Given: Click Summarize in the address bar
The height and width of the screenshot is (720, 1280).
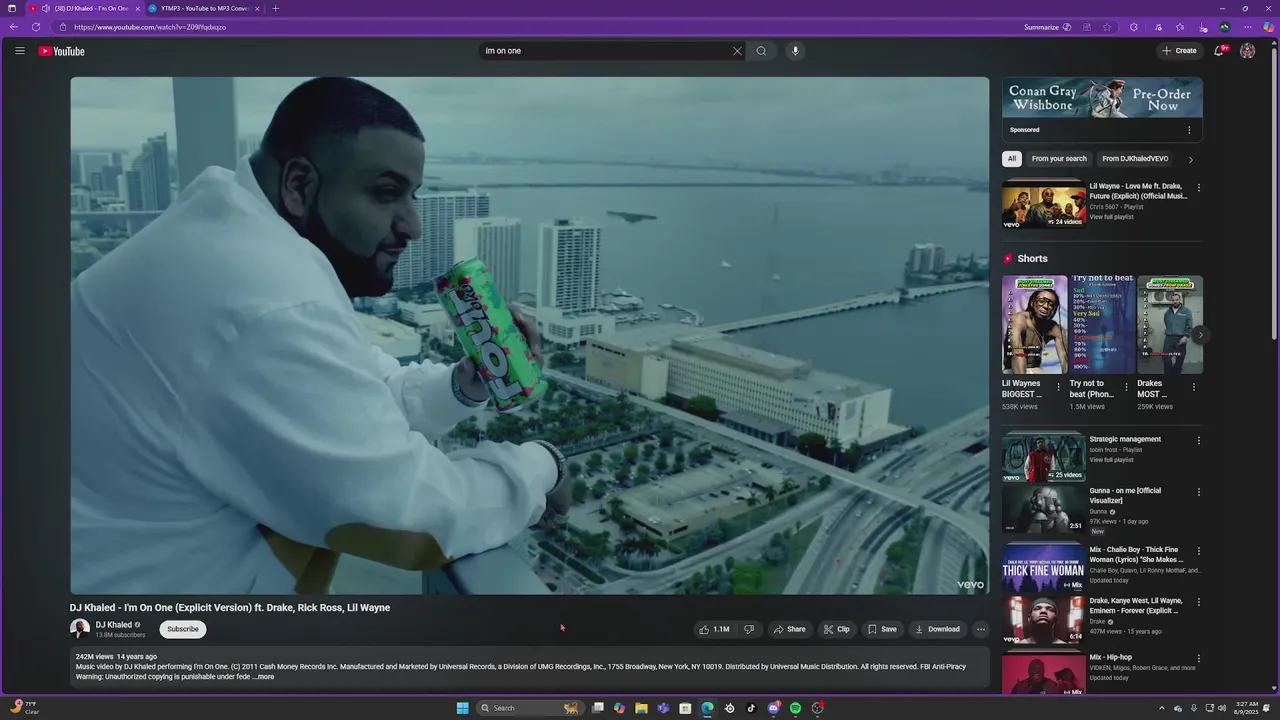Looking at the screenshot, I should click(x=1047, y=27).
